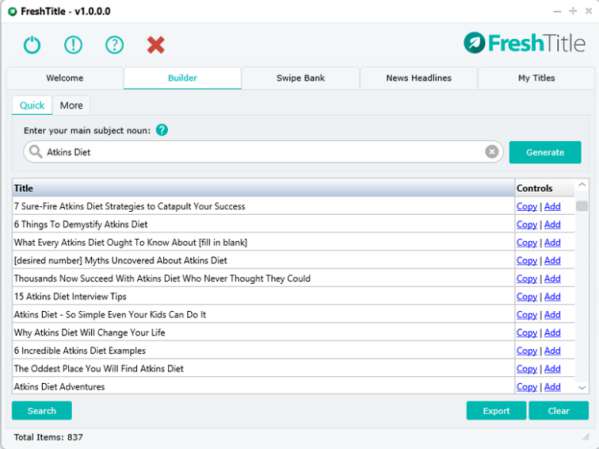Click the Clear button

559,411
